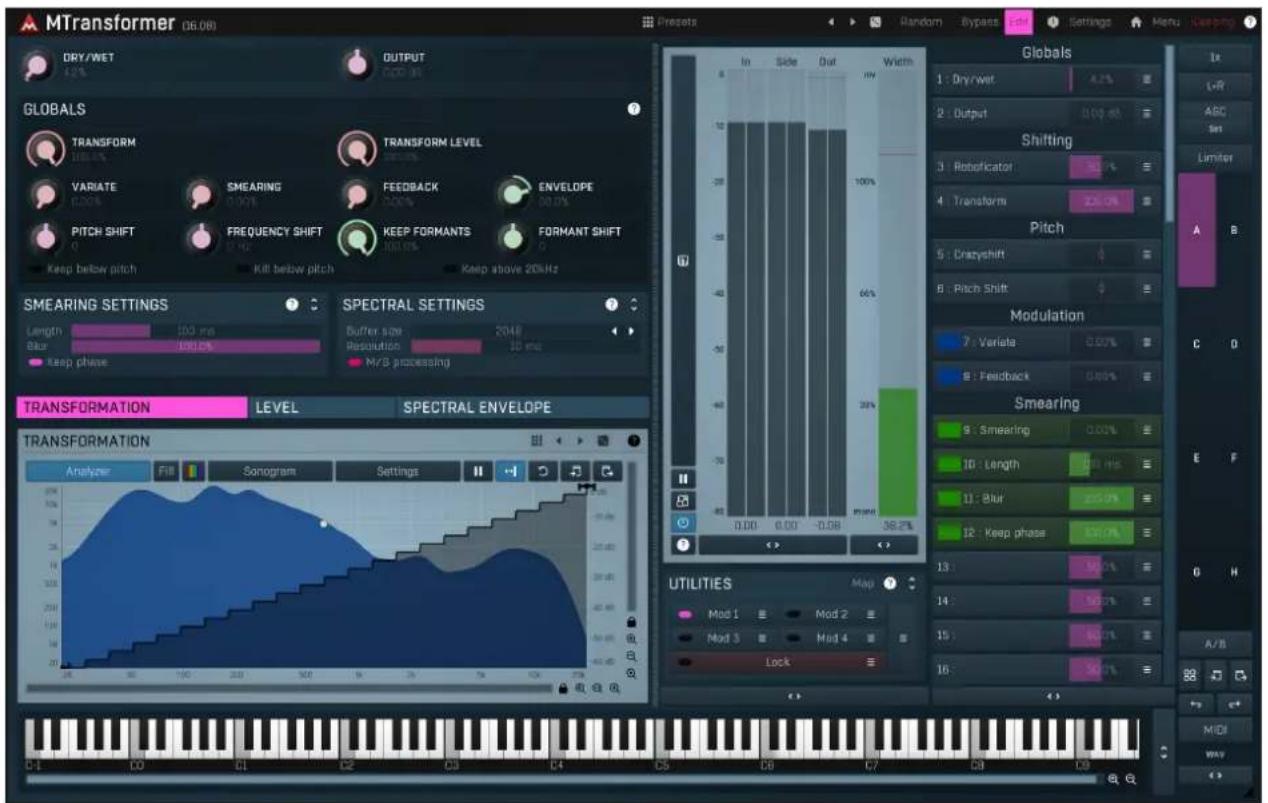Toggle the Mod 4 modulator enable
Viewport: 1268px width, 803px height.
pyautogui.click(x=793, y=637)
